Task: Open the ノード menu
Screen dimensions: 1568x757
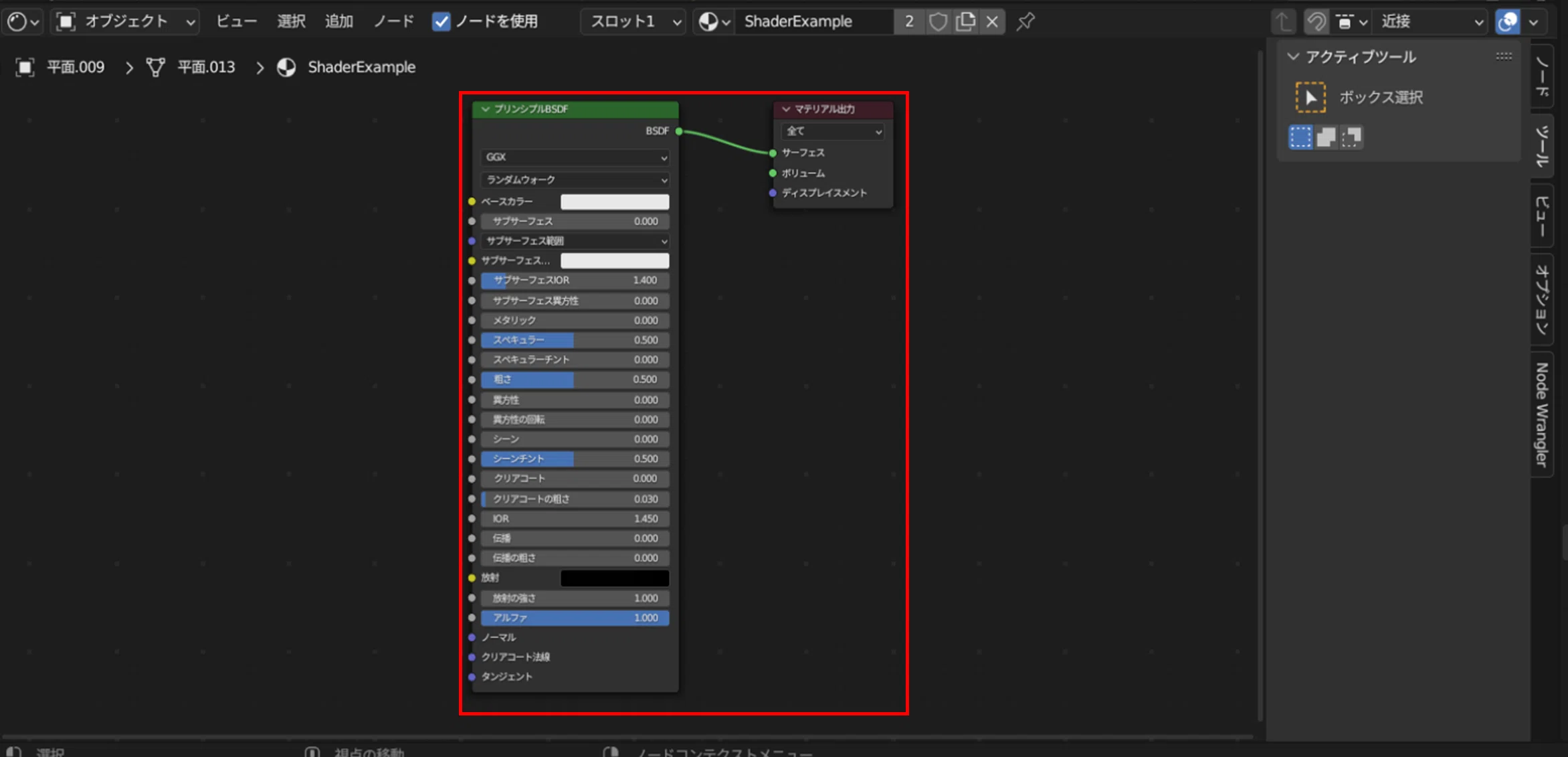Action: (x=393, y=21)
